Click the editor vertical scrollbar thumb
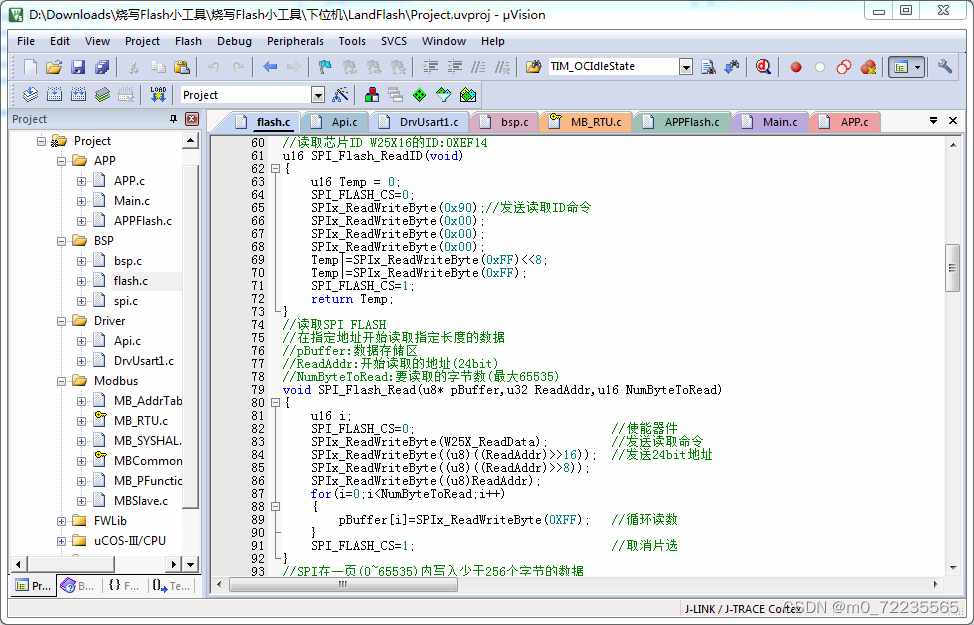Viewport: 974px width, 625px height. click(952, 268)
